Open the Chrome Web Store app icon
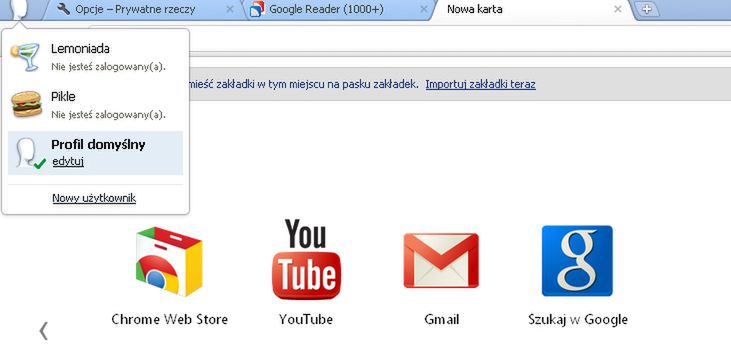This screenshot has height=361, width=731. tap(169, 261)
